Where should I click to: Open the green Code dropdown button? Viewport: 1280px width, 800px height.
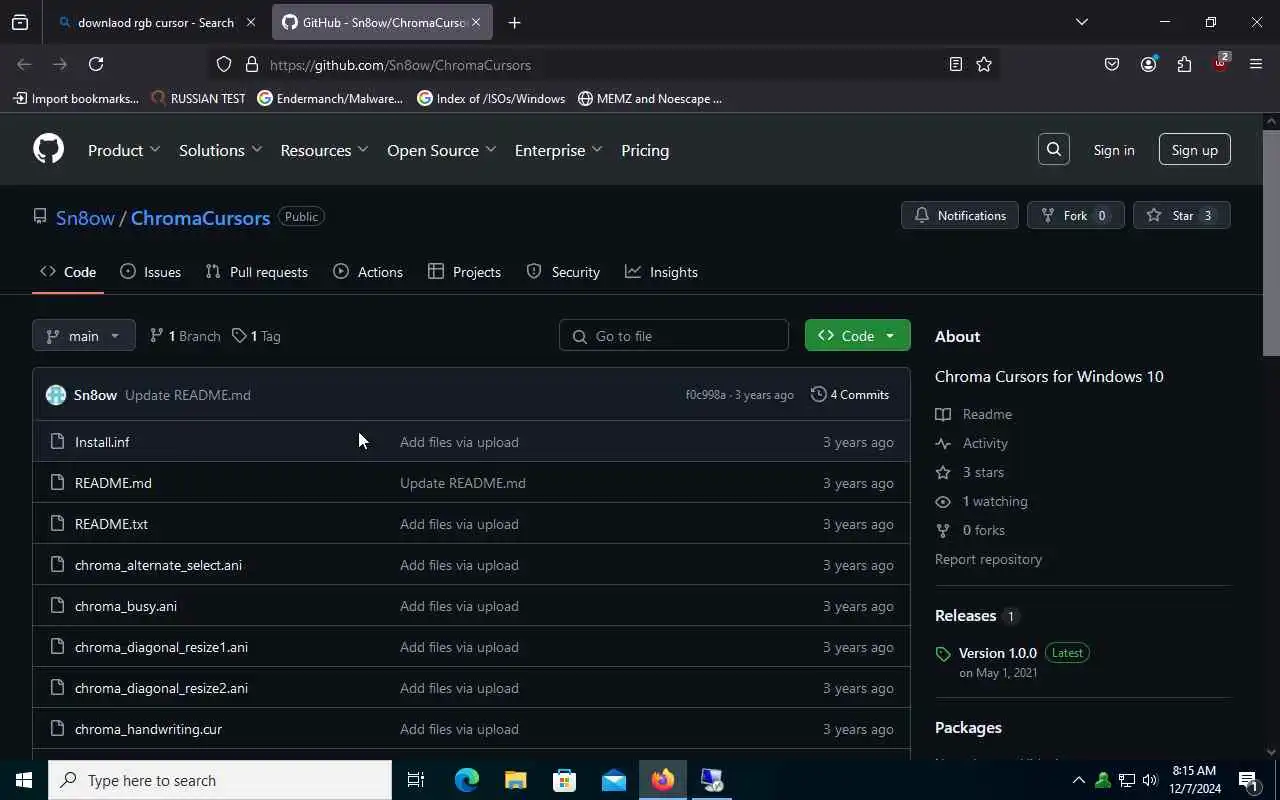click(x=857, y=336)
